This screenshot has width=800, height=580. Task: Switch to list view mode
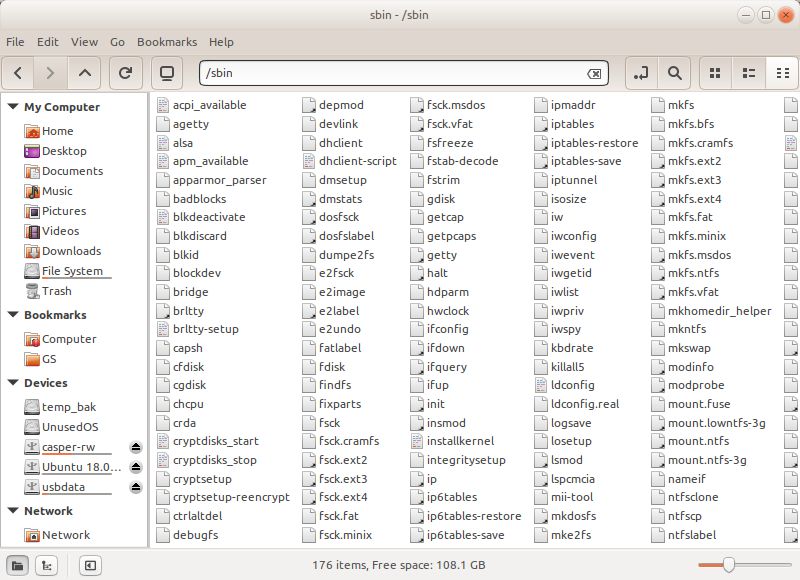[749, 73]
